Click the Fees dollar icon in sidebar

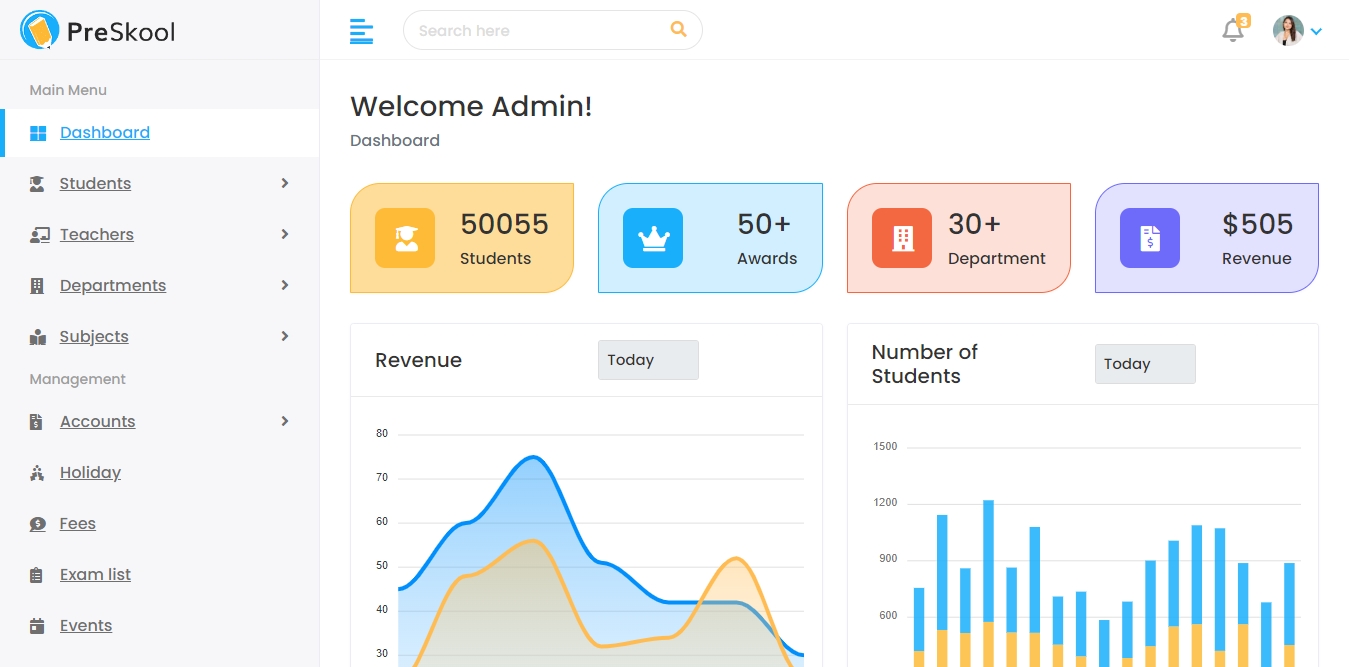click(x=37, y=524)
